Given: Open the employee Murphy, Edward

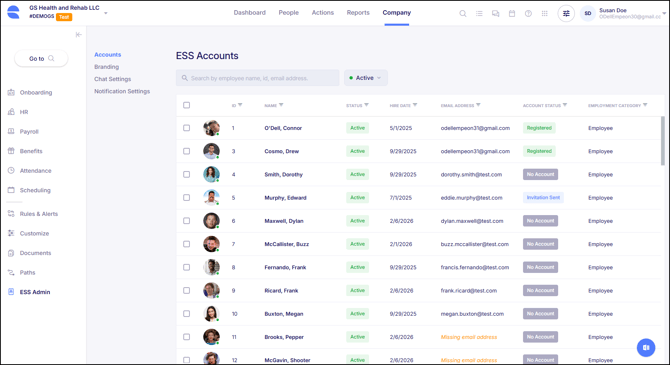Looking at the screenshot, I should [x=285, y=198].
